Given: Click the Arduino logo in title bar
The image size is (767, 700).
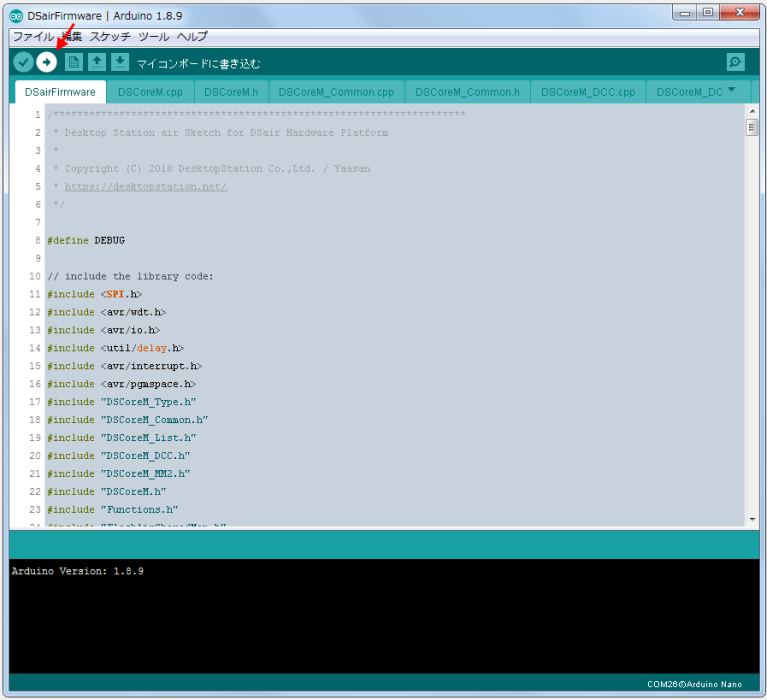Looking at the screenshot, I should [16, 16].
